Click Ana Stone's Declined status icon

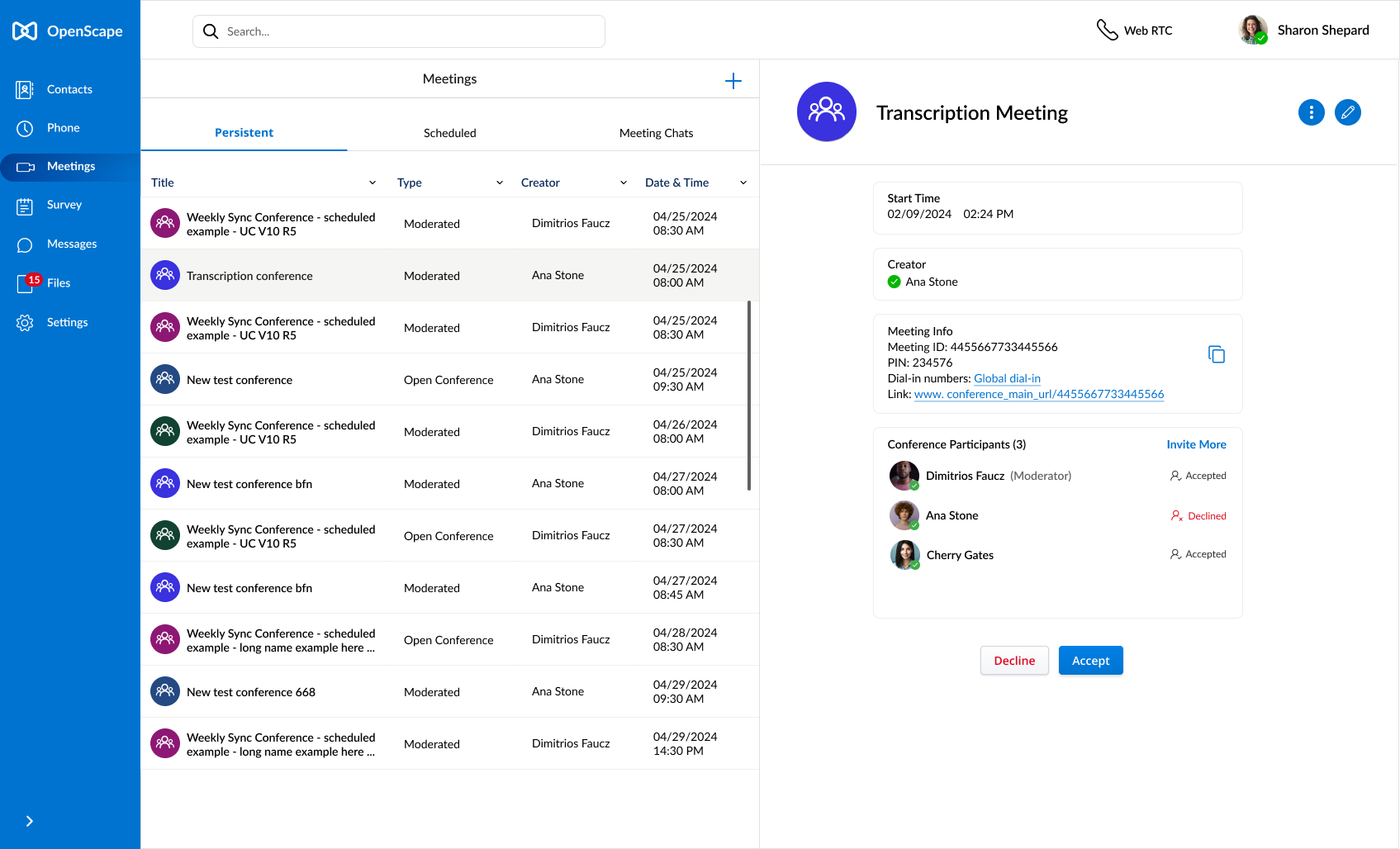coord(1177,516)
